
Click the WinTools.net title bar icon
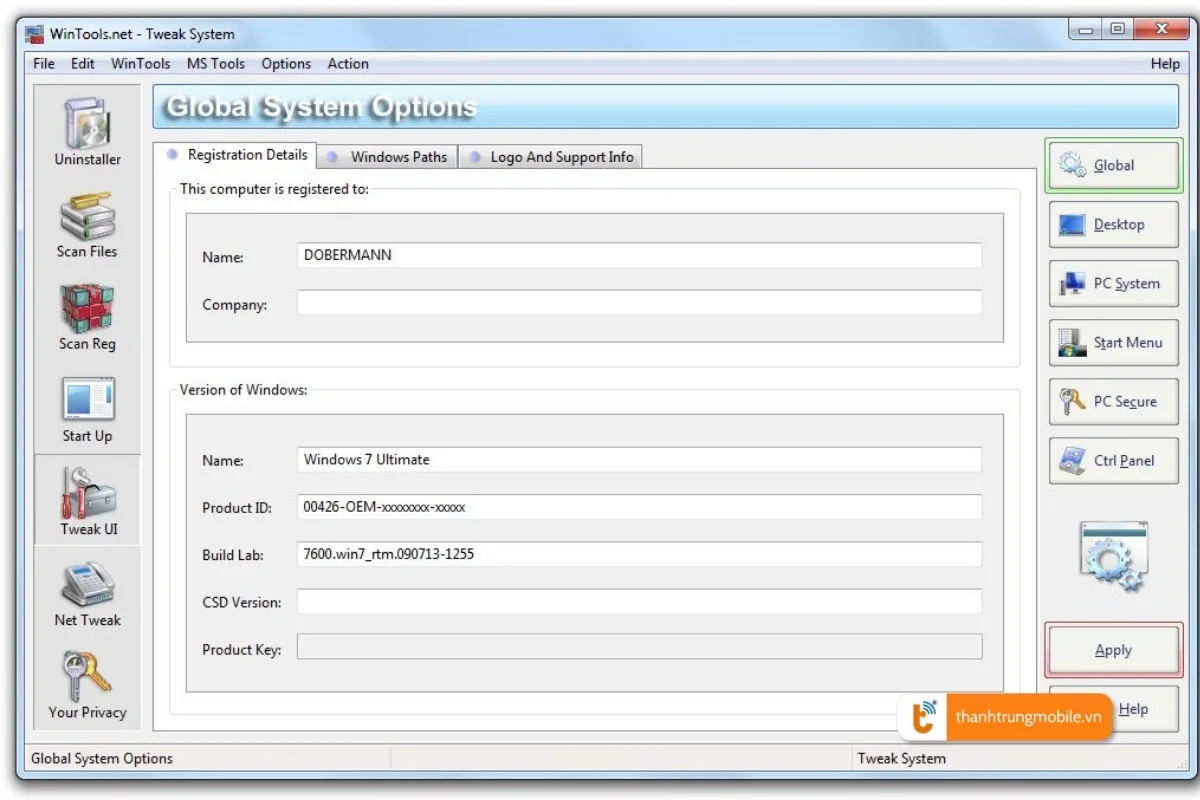pyautogui.click(x=34, y=33)
